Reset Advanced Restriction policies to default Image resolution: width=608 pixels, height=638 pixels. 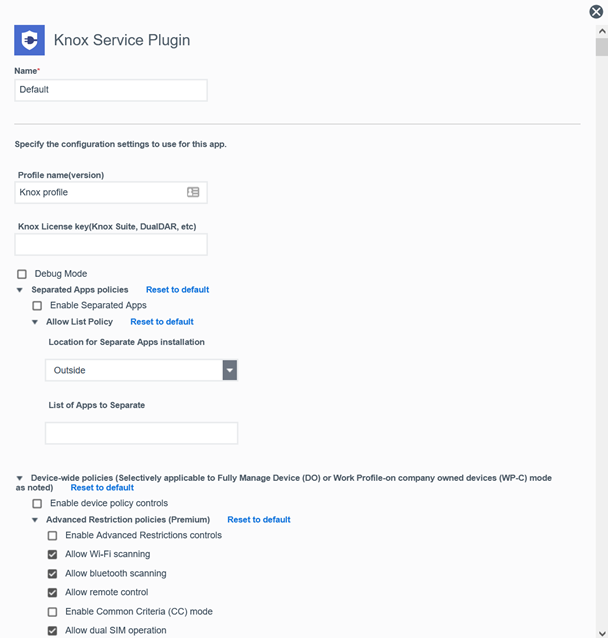tap(259, 520)
